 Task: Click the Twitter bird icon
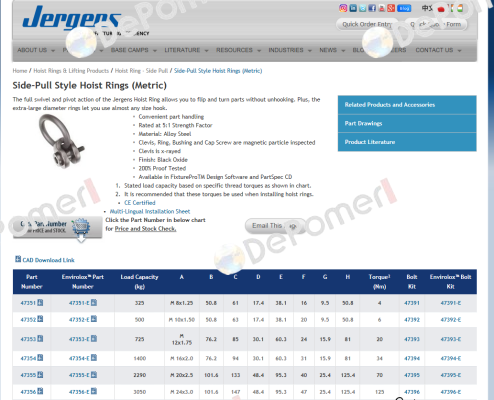click(x=363, y=8)
